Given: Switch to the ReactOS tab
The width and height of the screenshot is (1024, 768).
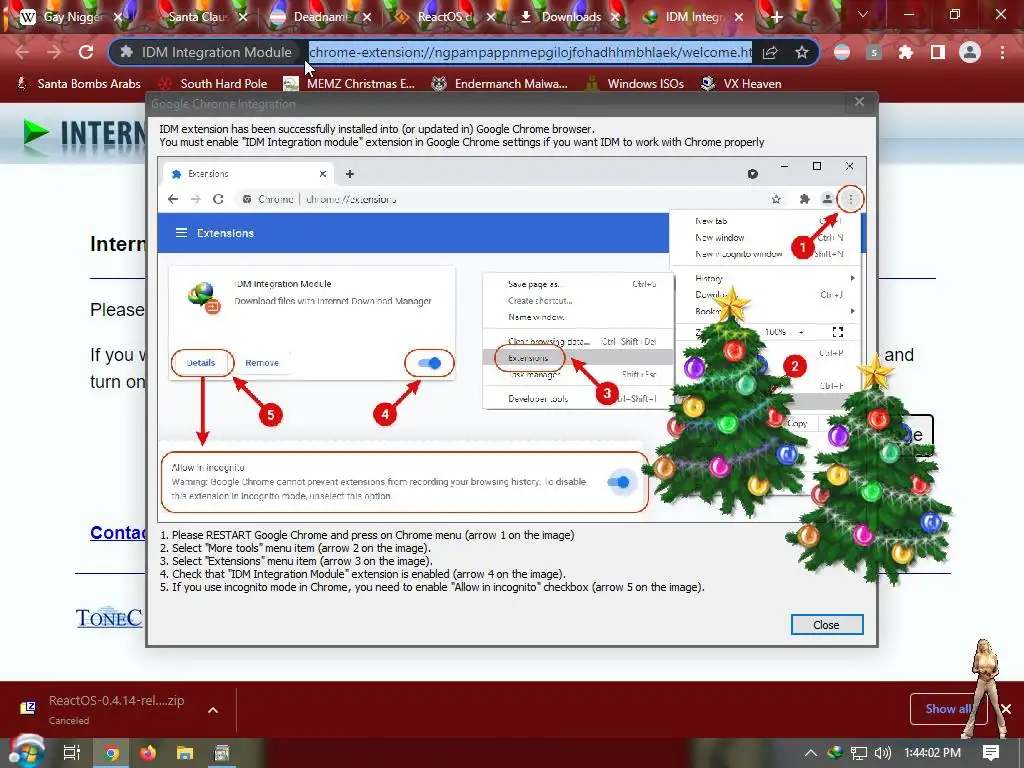Looking at the screenshot, I should (444, 17).
